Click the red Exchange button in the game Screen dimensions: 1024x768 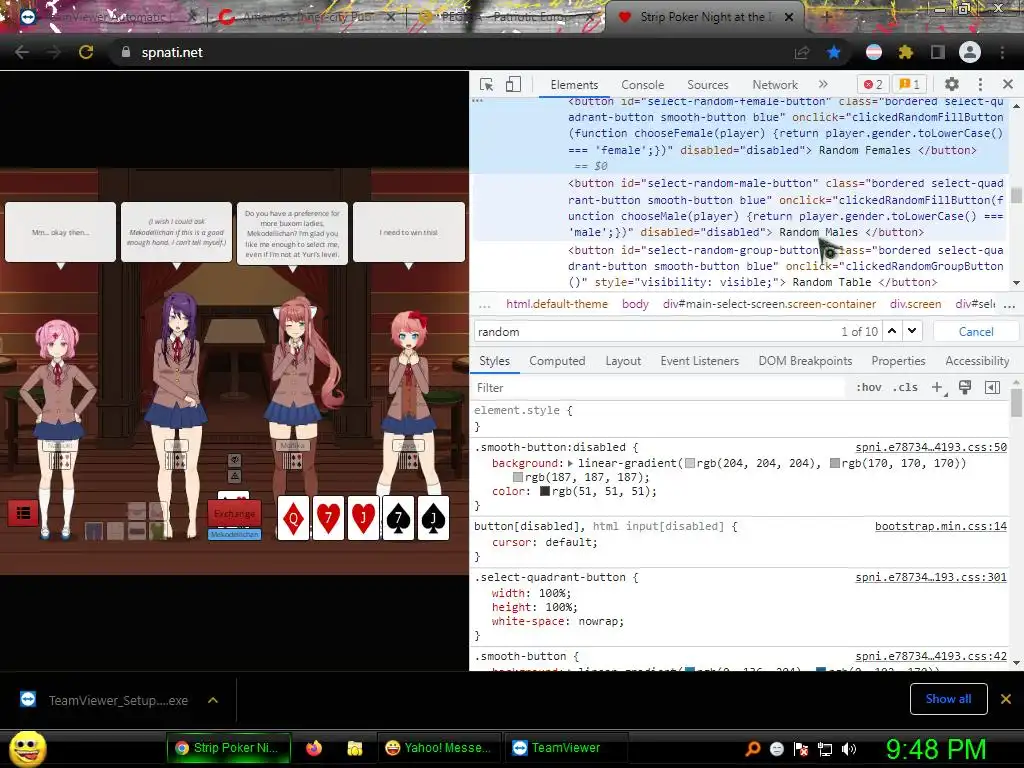tap(234, 514)
